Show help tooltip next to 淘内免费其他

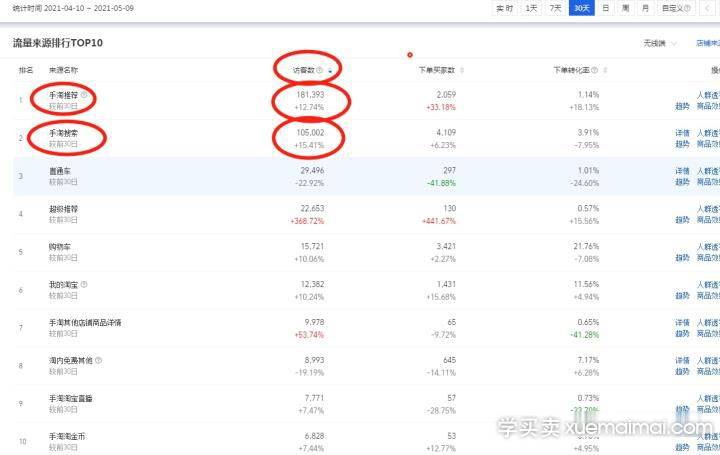point(99,360)
